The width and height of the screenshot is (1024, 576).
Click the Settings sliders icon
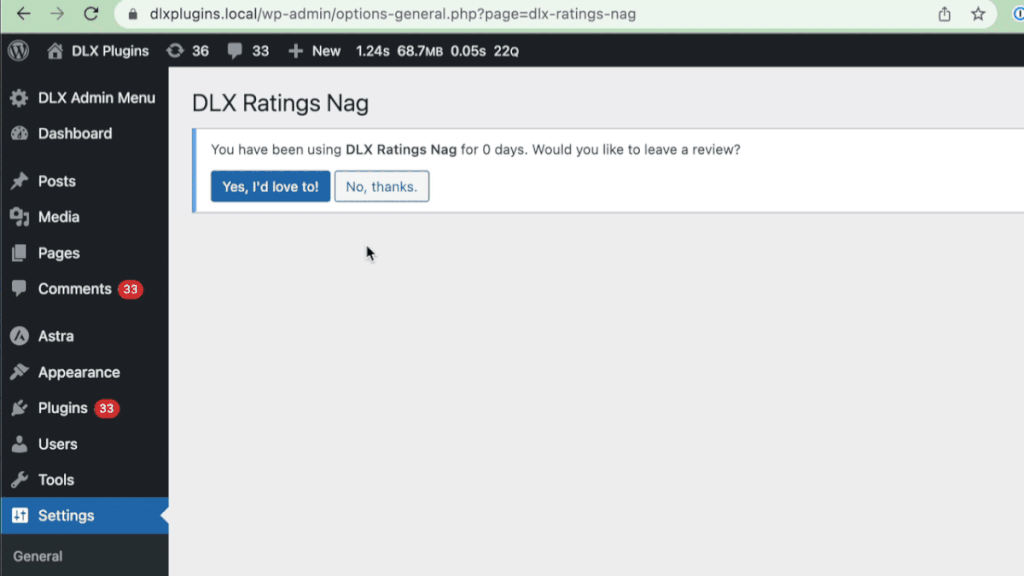pos(20,515)
